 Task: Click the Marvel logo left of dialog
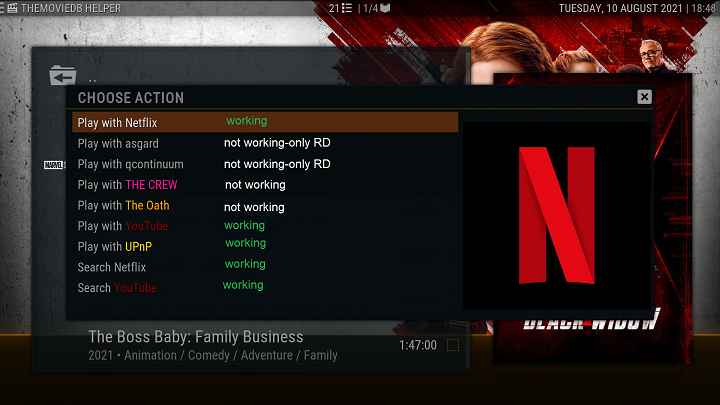click(x=55, y=165)
